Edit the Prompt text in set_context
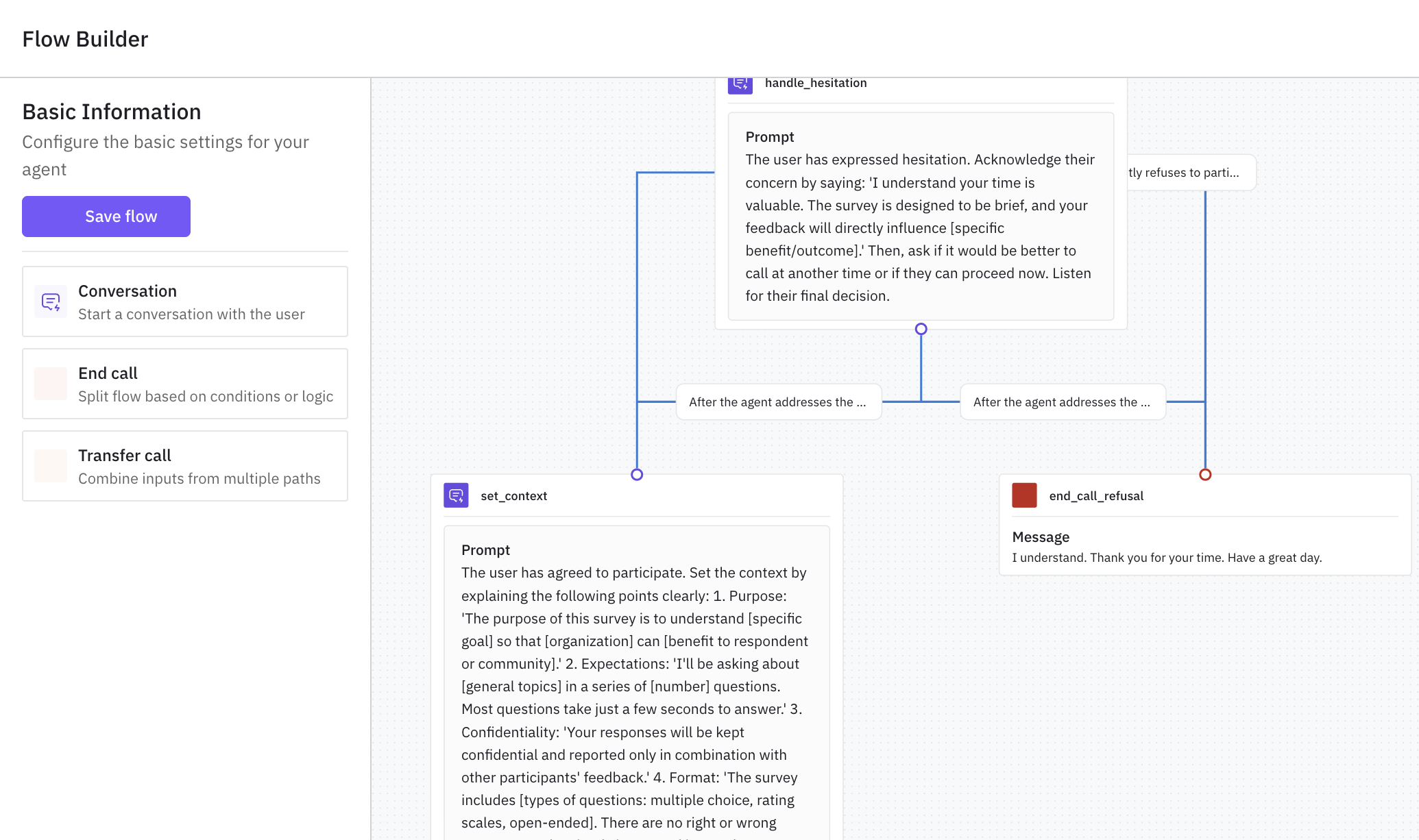 tap(634, 685)
